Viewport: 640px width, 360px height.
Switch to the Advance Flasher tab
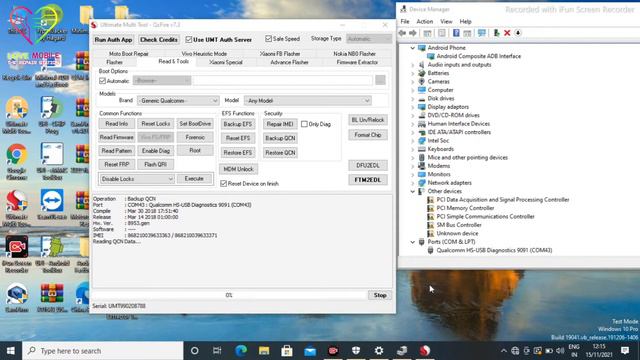(x=289, y=62)
